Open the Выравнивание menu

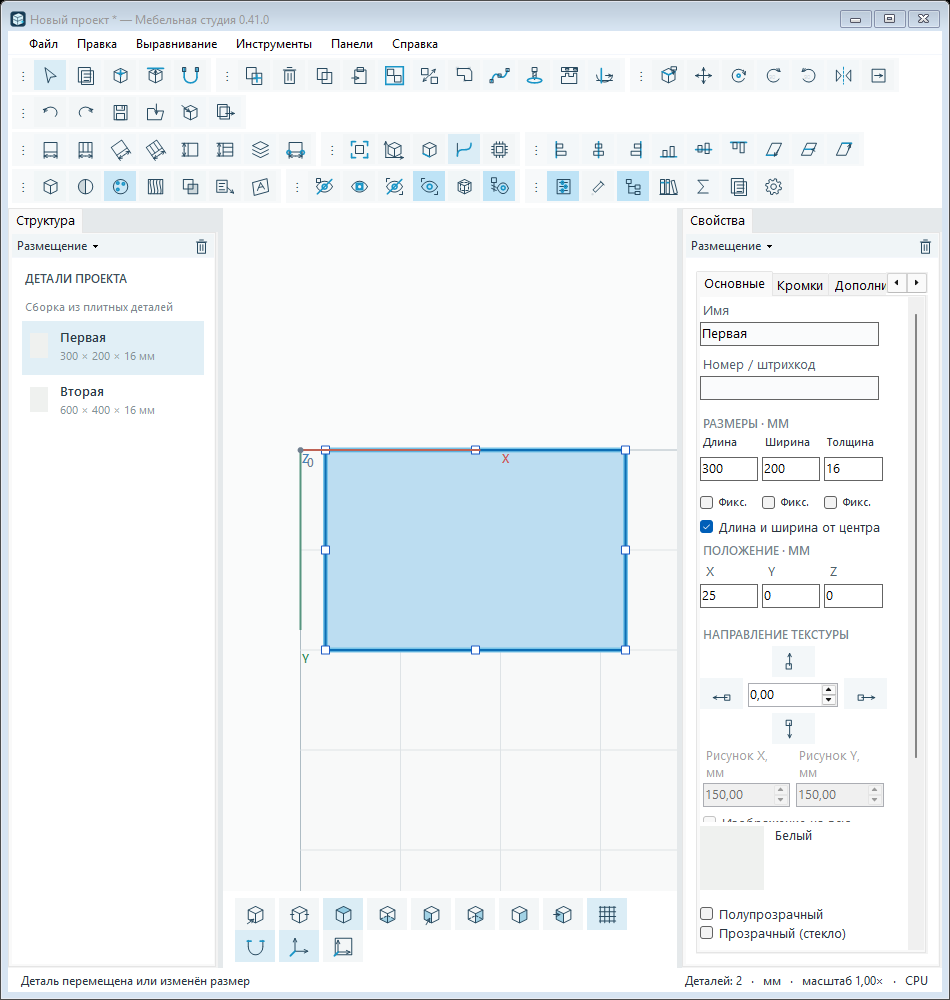[177, 44]
